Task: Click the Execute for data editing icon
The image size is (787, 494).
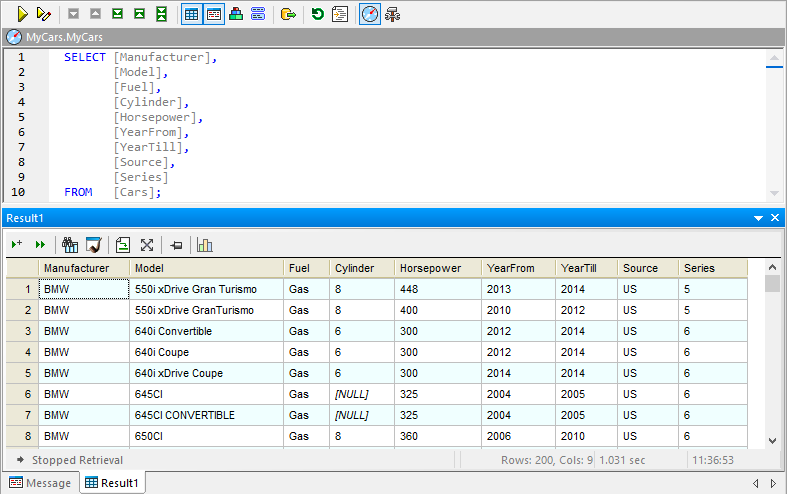Action: (43, 14)
